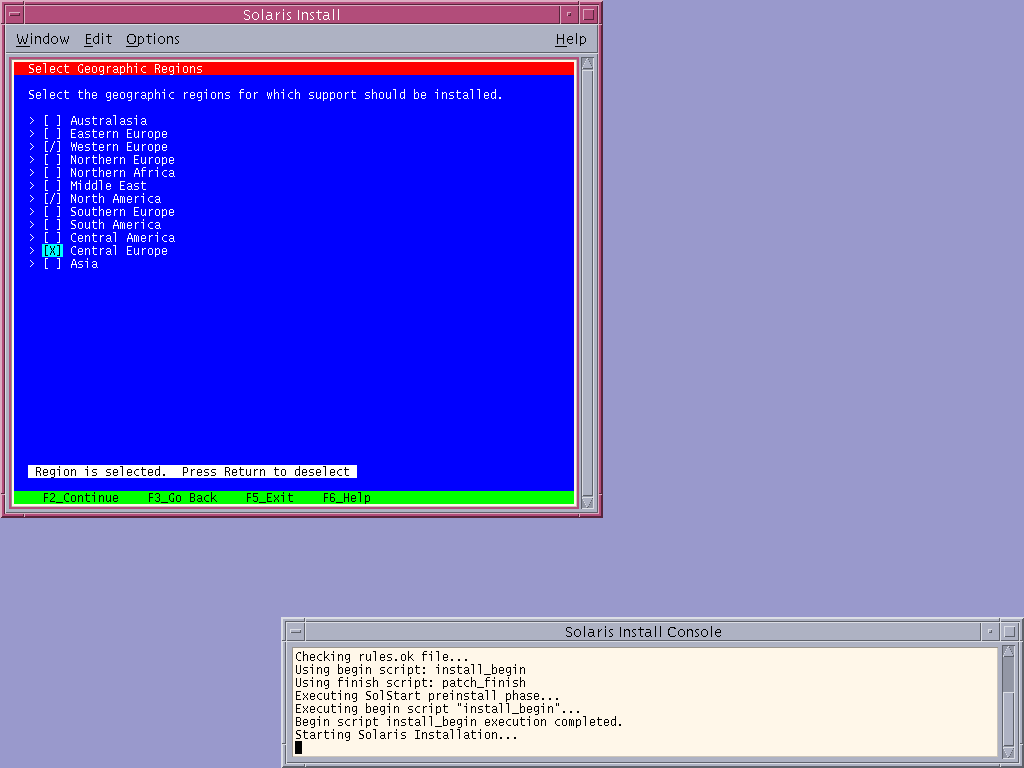Click F6_Help for assistance
The image size is (1024, 768).
(347, 498)
